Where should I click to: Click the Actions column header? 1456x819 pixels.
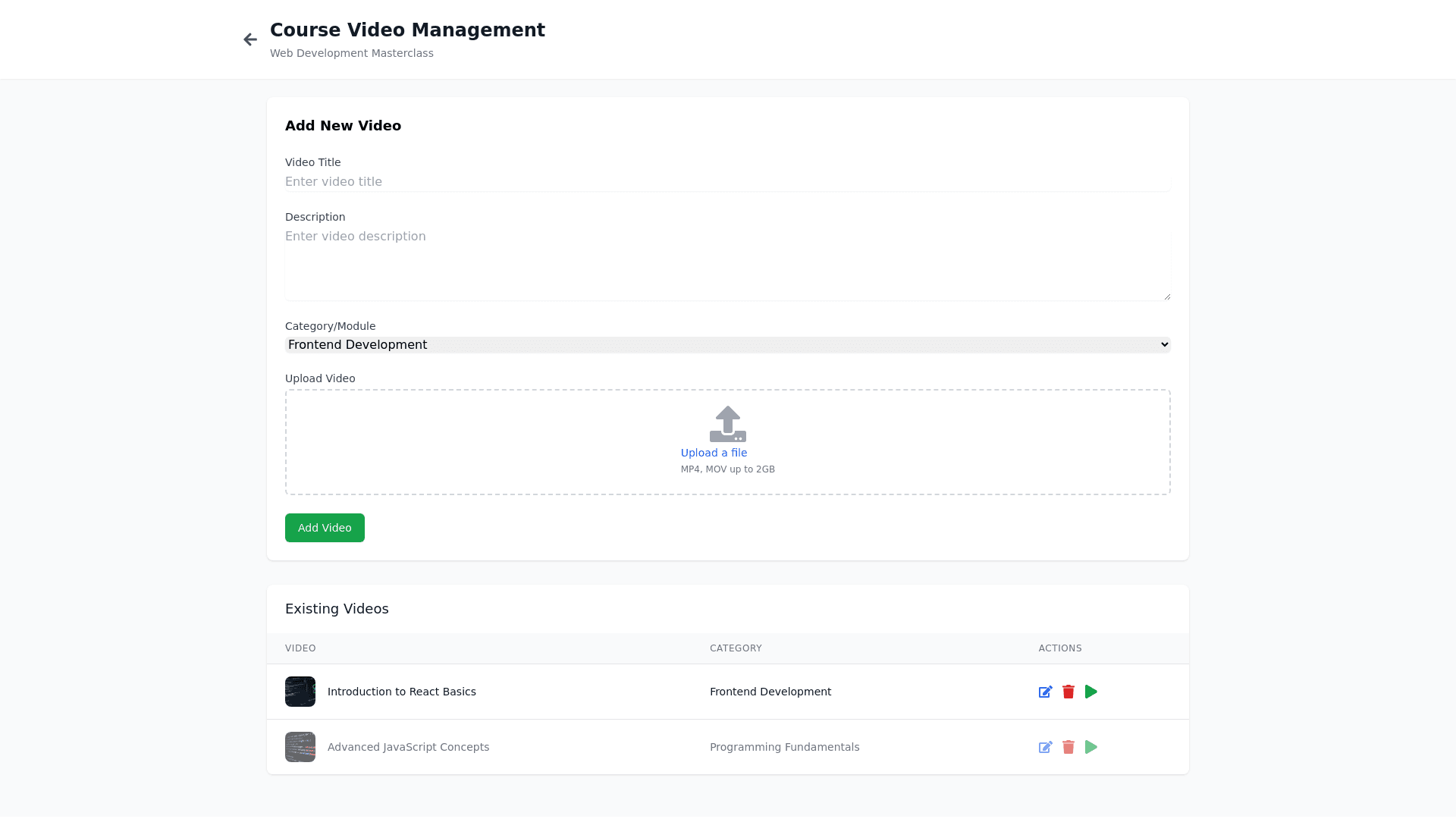(1059, 648)
